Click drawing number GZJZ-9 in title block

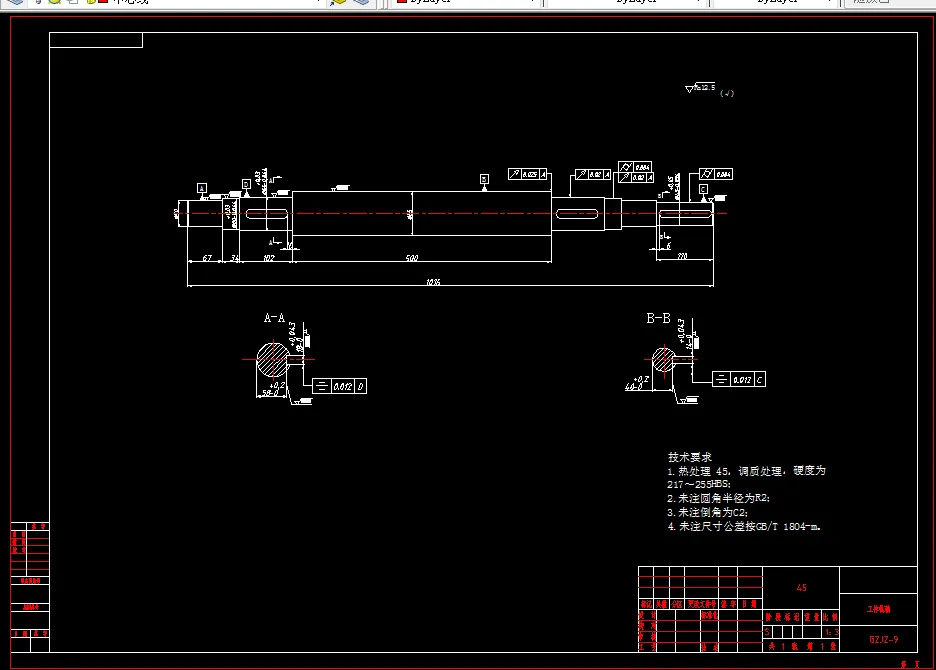pyautogui.click(x=883, y=639)
